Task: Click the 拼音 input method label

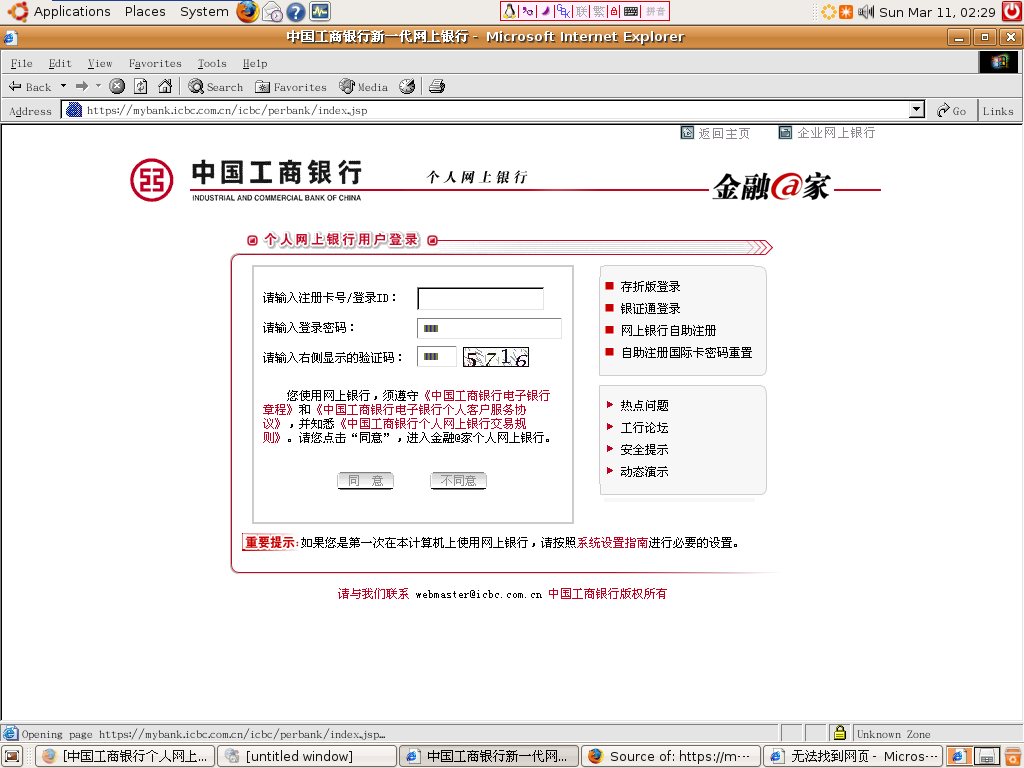Action: point(655,11)
